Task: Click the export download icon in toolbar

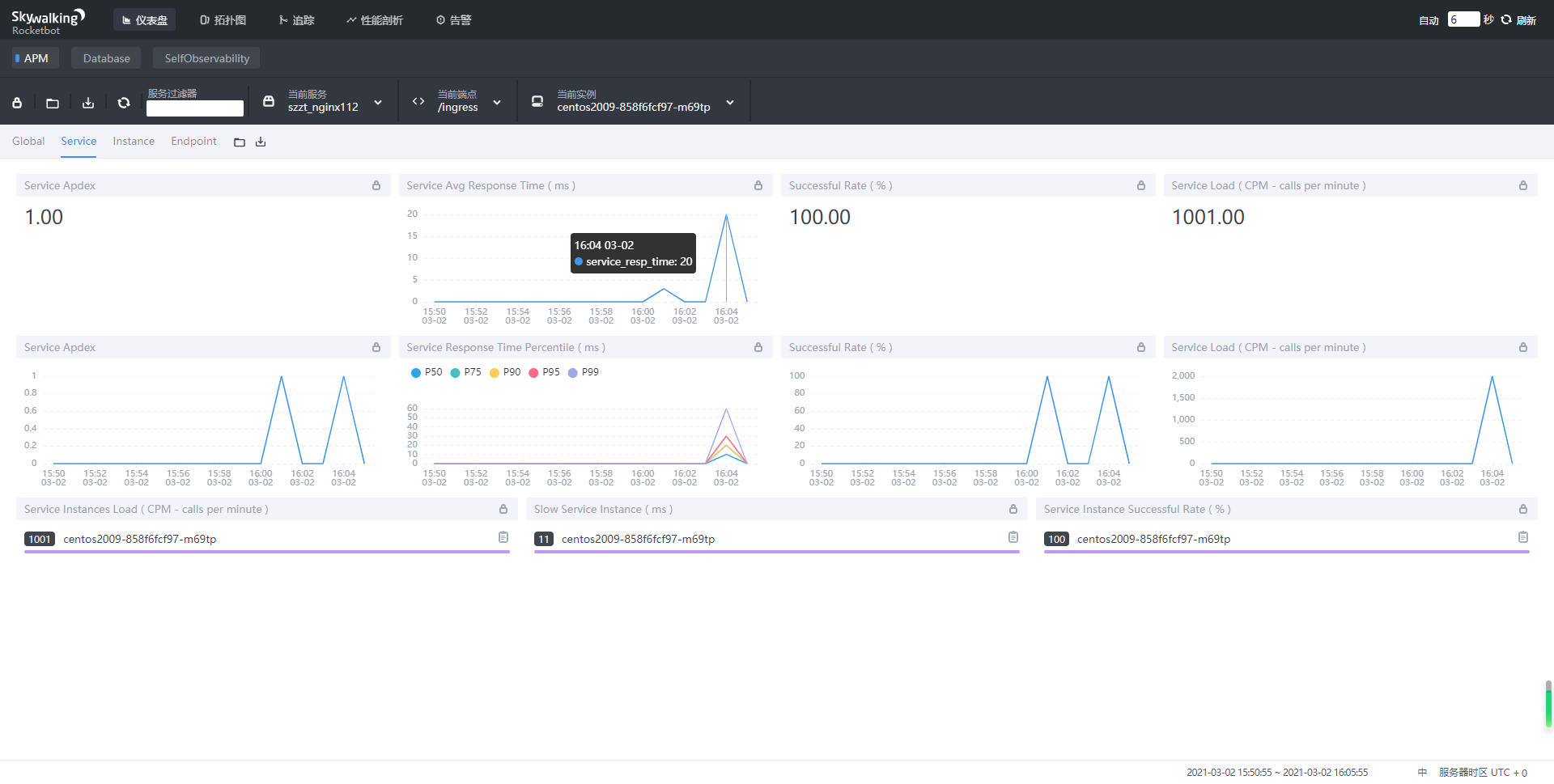Action: (x=88, y=103)
